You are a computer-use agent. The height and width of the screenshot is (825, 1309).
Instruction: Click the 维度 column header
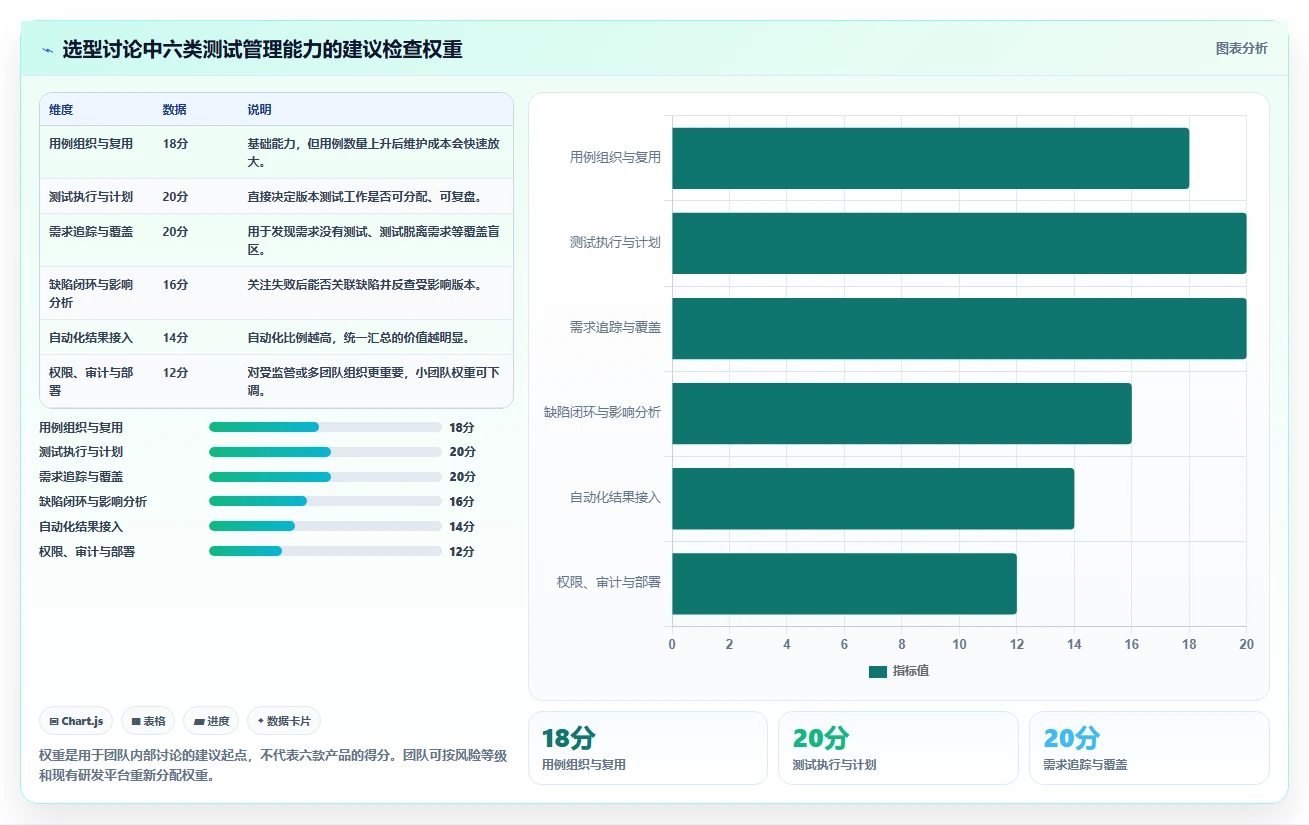[61, 110]
